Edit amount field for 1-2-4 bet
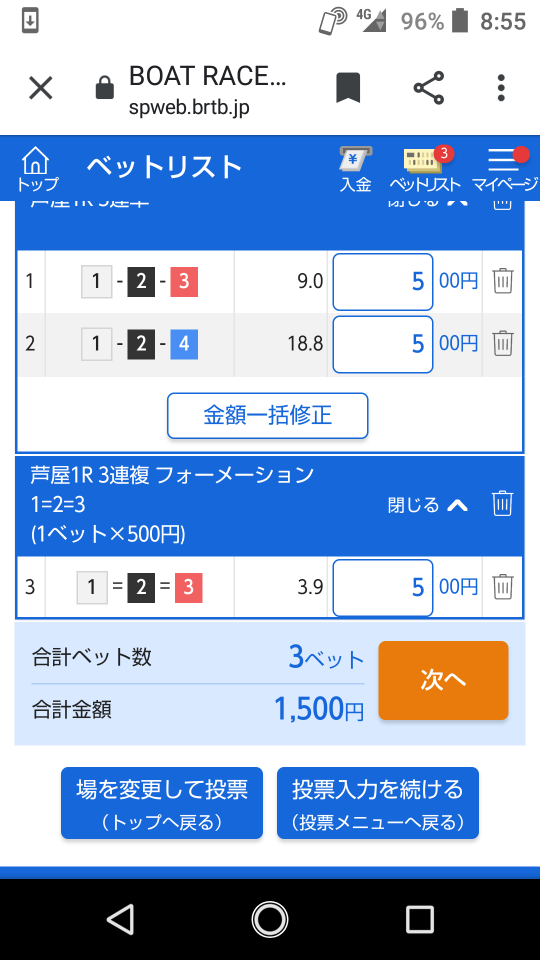Image resolution: width=540 pixels, height=960 pixels. (x=383, y=343)
